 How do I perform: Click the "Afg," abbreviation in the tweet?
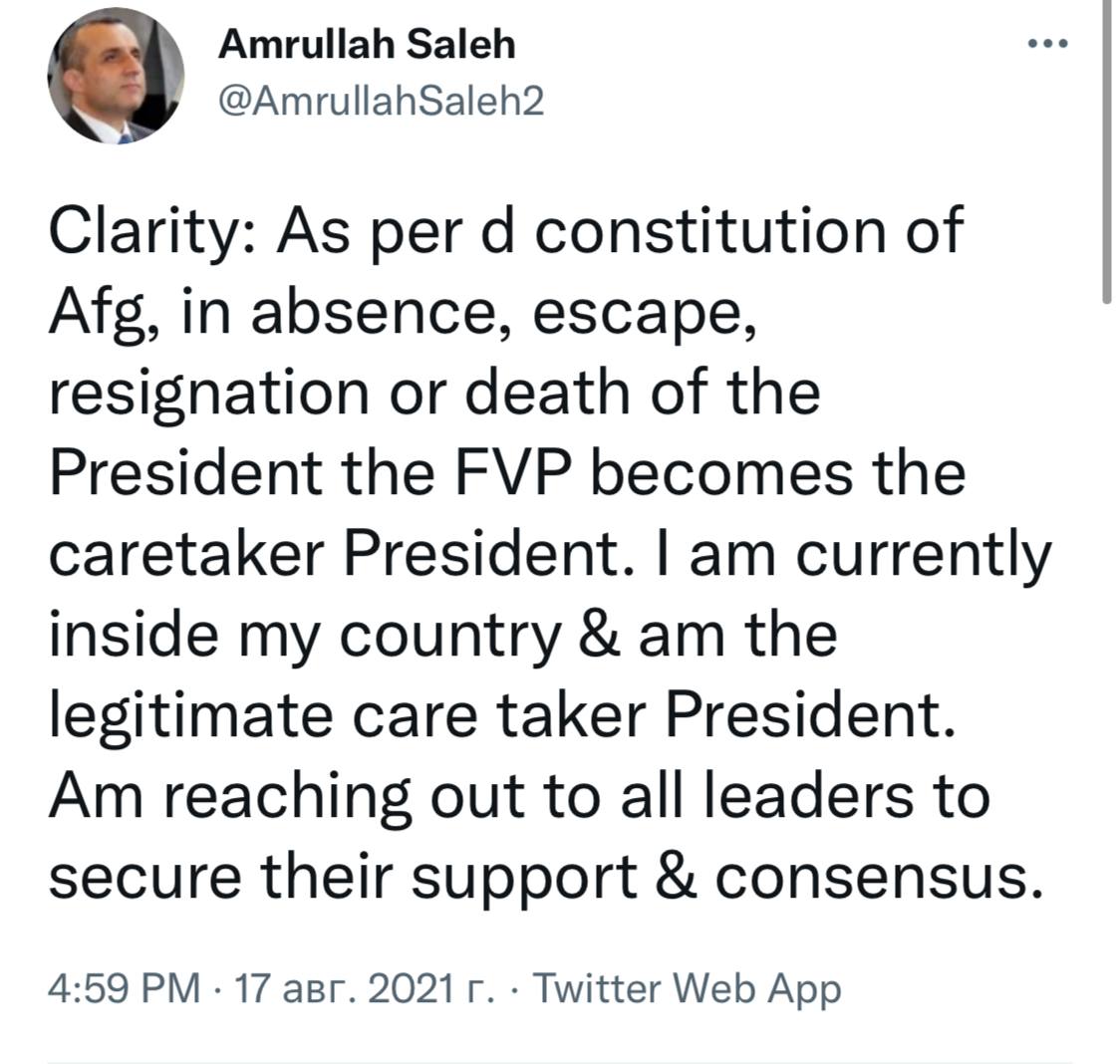(x=106, y=315)
